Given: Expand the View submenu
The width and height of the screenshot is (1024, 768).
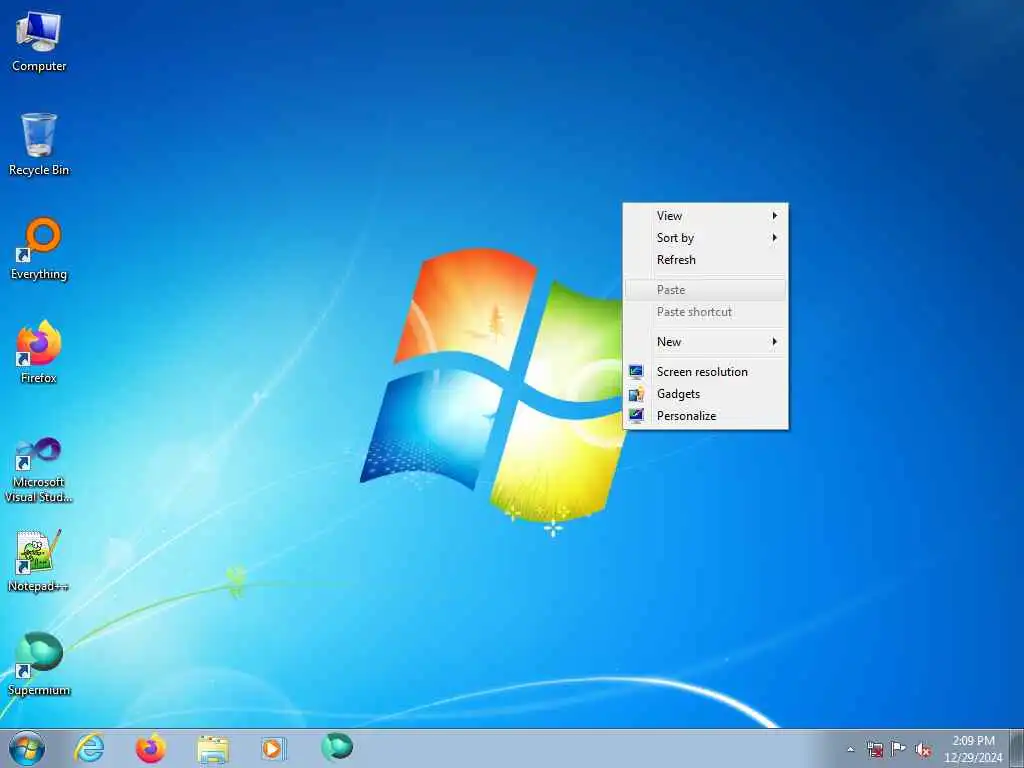Looking at the screenshot, I should [705, 216].
